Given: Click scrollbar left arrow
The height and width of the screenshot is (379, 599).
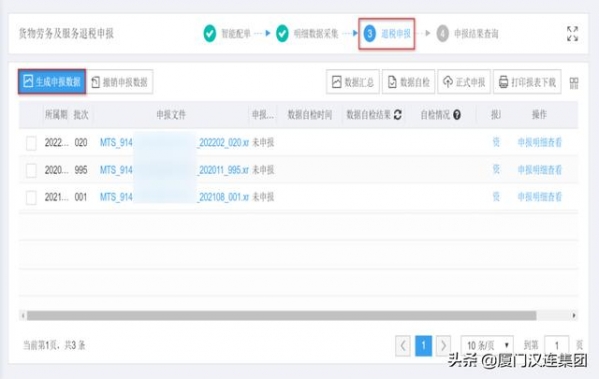Looking at the screenshot, I should [23, 316].
